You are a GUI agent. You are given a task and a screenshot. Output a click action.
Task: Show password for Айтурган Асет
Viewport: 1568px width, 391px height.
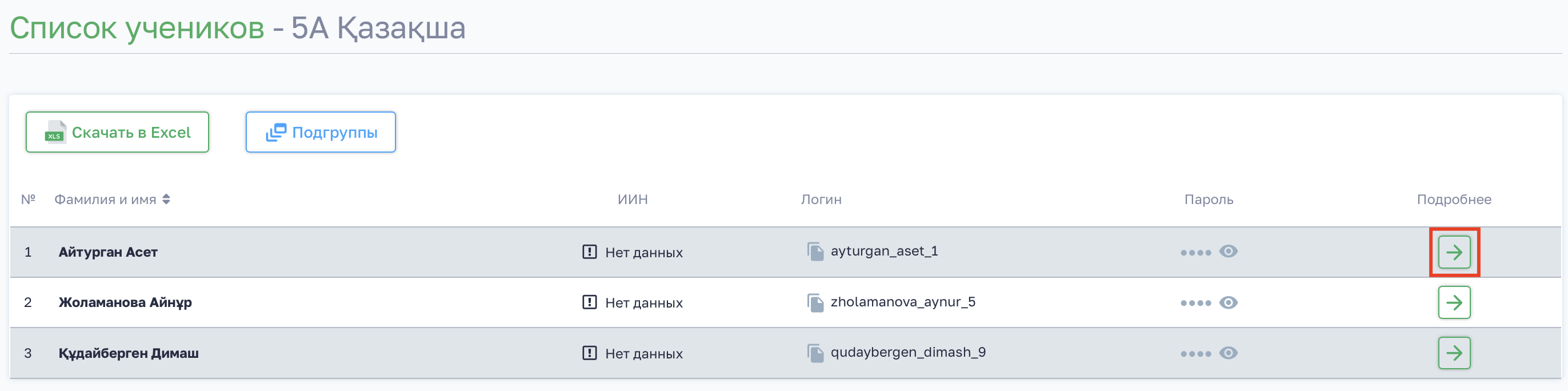click(x=1229, y=252)
